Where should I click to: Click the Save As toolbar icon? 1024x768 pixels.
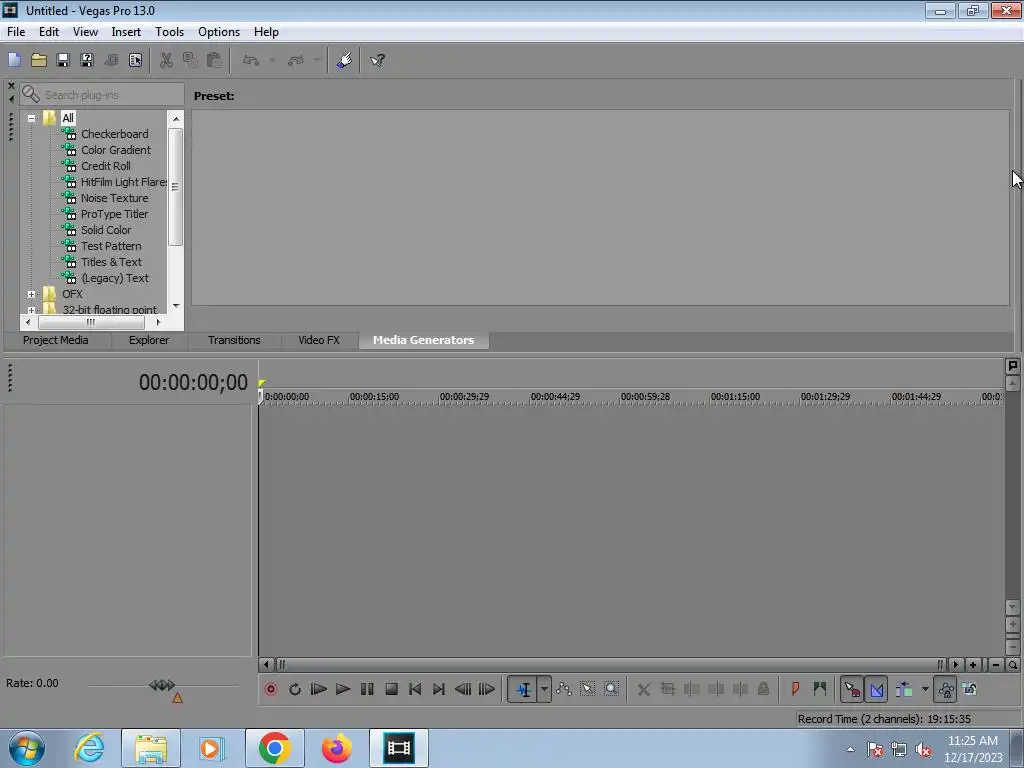(x=87, y=61)
